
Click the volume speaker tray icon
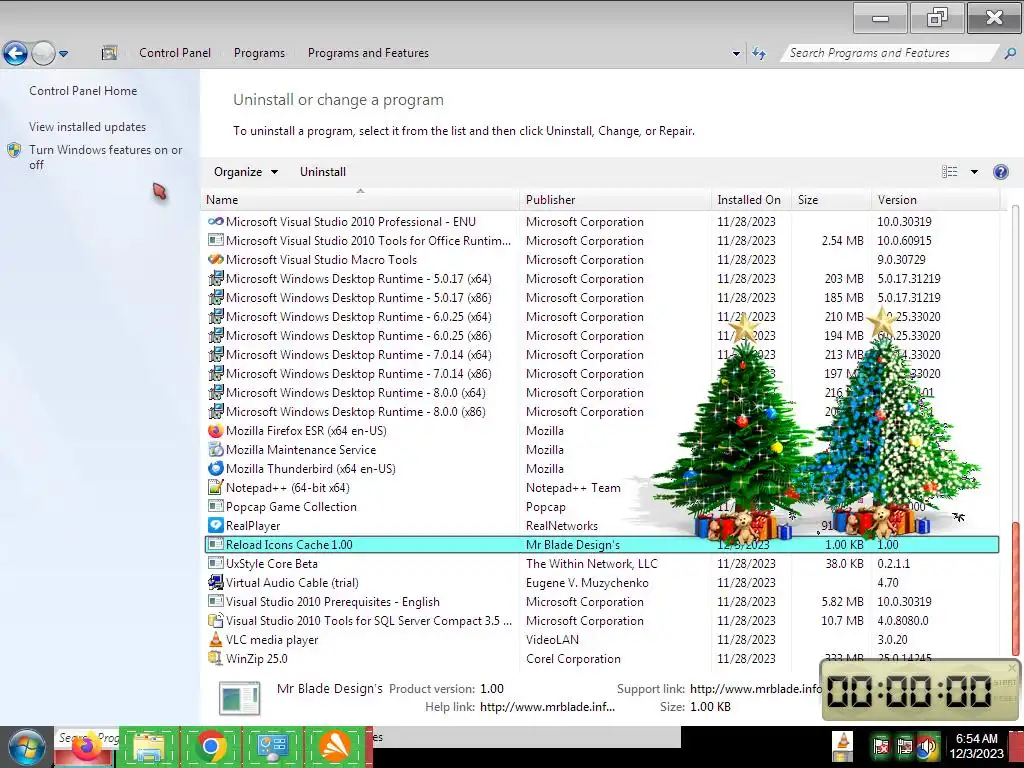(926, 746)
